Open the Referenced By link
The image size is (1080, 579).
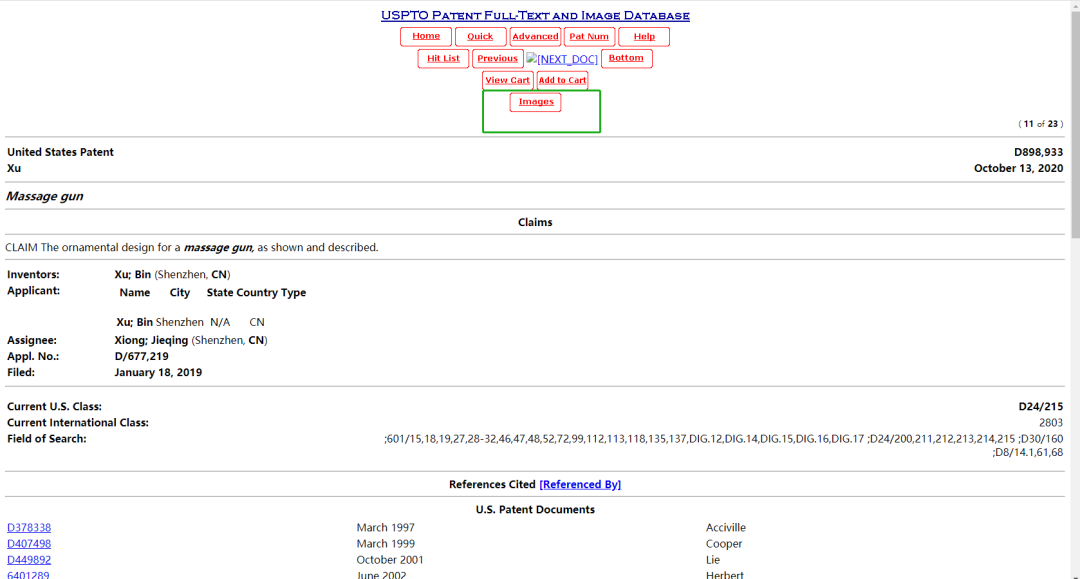tap(580, 484)
